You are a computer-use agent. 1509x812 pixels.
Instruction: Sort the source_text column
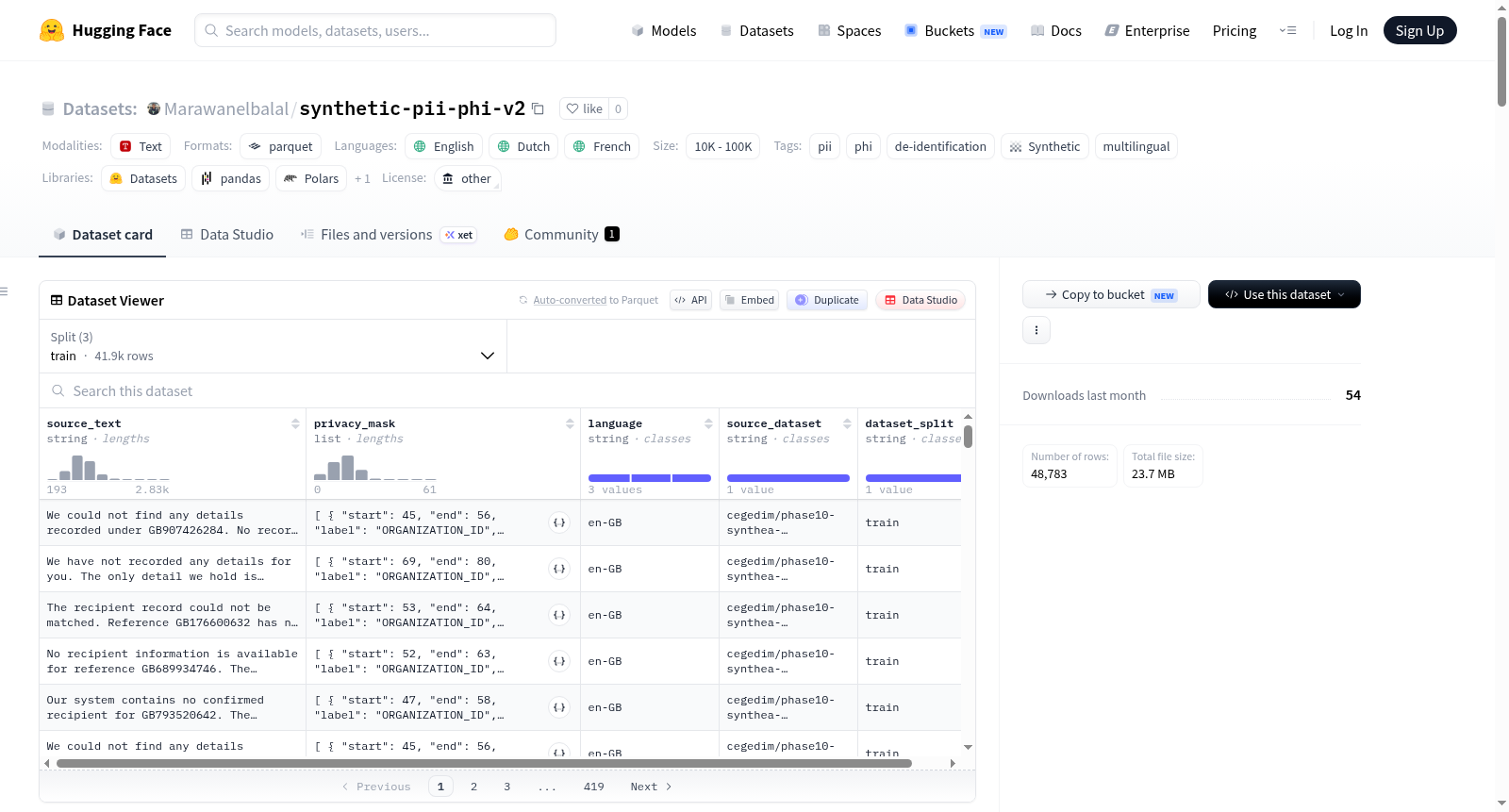coord(295,423)
